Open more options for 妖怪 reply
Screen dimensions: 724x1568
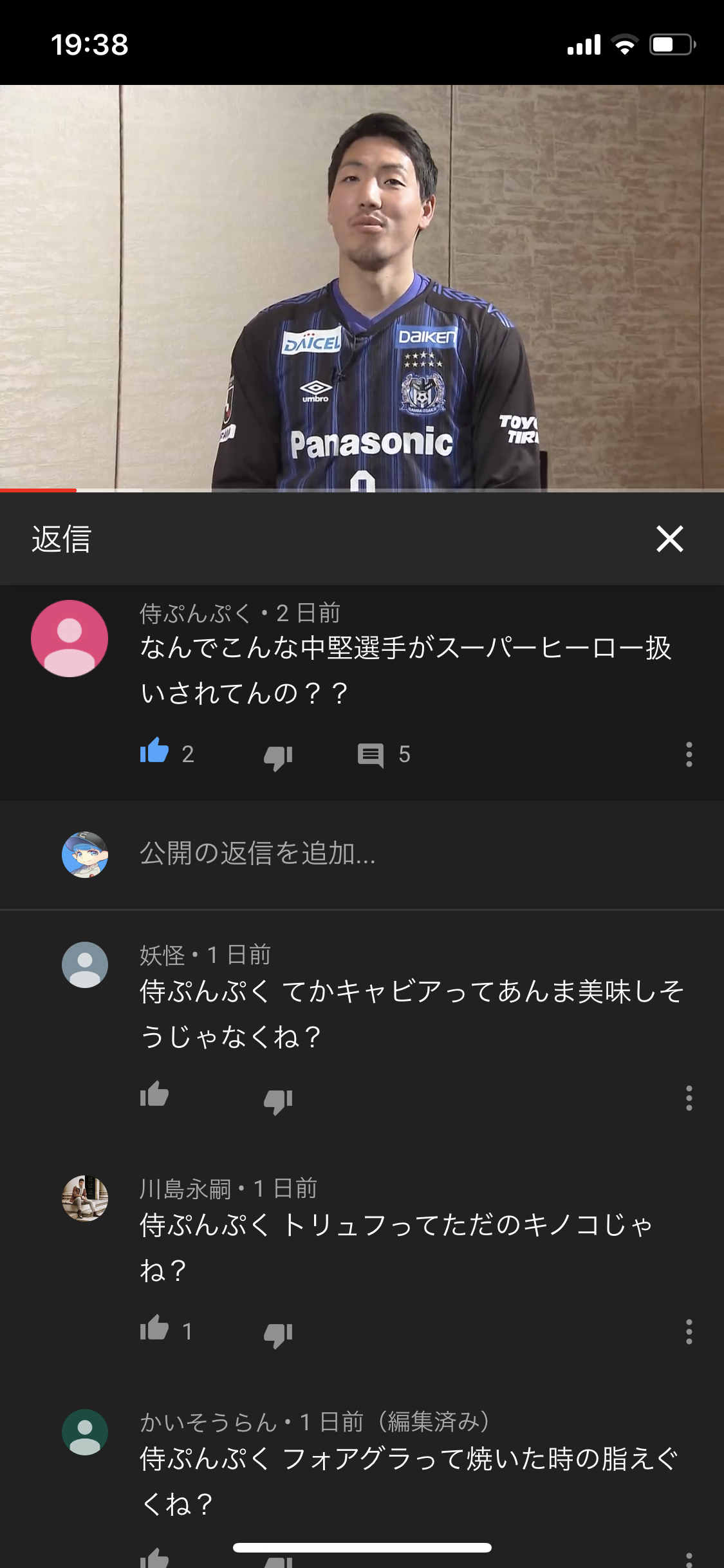click(689, 1098)
